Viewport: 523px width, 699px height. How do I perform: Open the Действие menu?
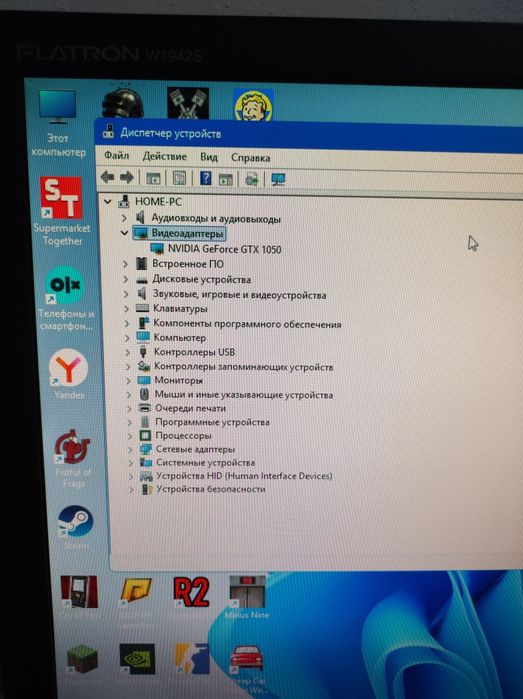165,156
